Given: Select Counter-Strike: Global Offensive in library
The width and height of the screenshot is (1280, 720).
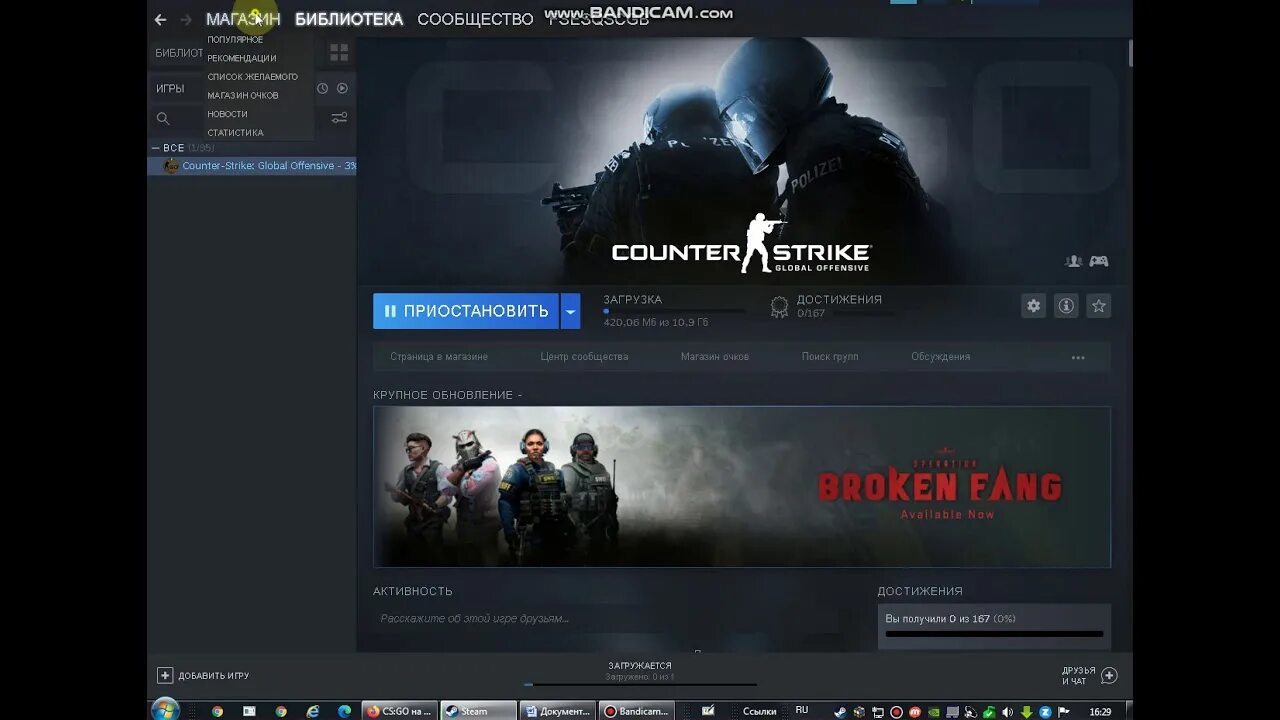Looking at the screenshot, I should click(x=252, y=166).
